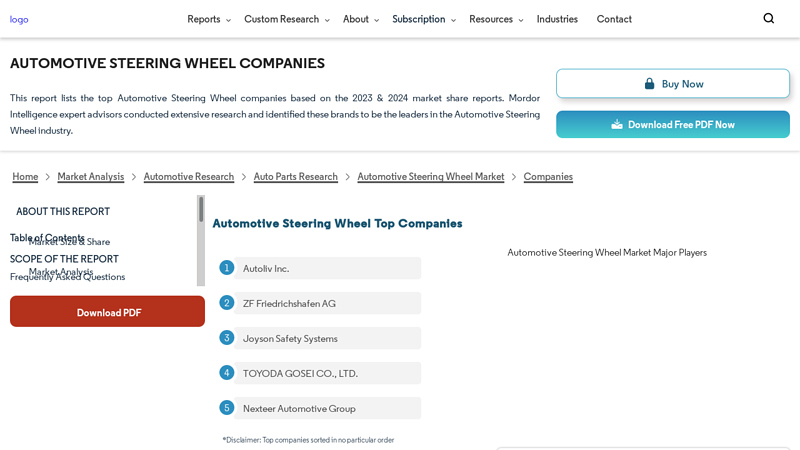Click number 1 badge beside Autoliv Inc.

(227, 268)
